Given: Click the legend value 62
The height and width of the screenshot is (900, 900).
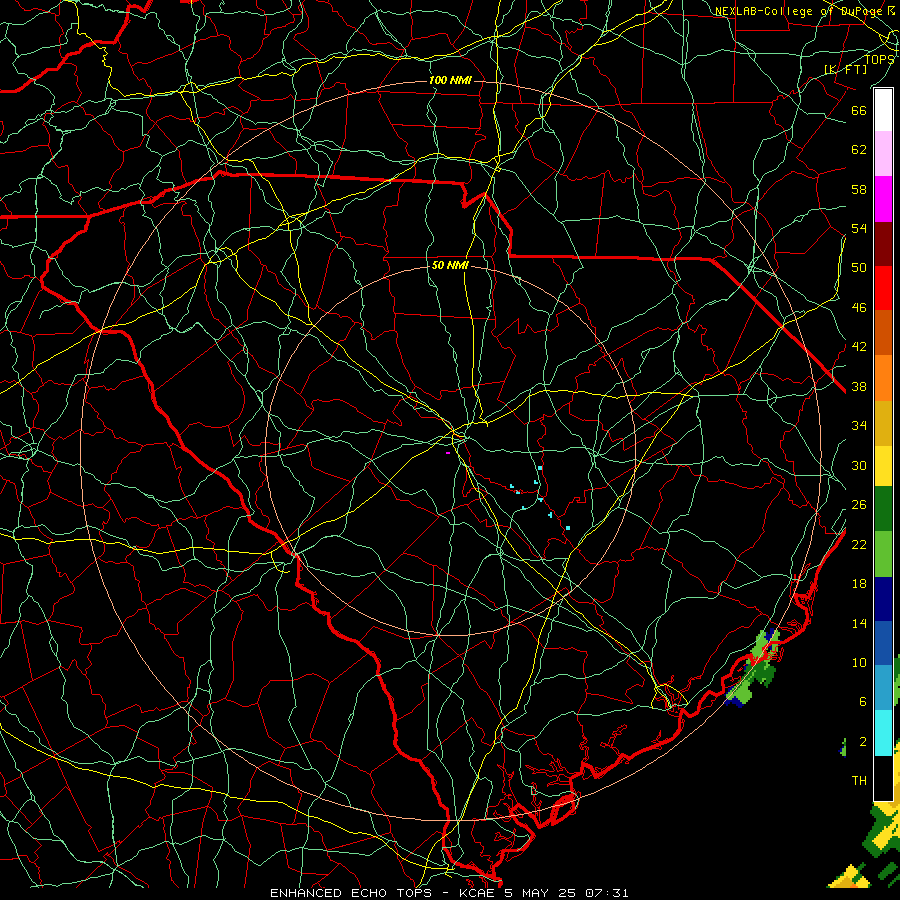Looking at the screenshot, I should [859, 150].
